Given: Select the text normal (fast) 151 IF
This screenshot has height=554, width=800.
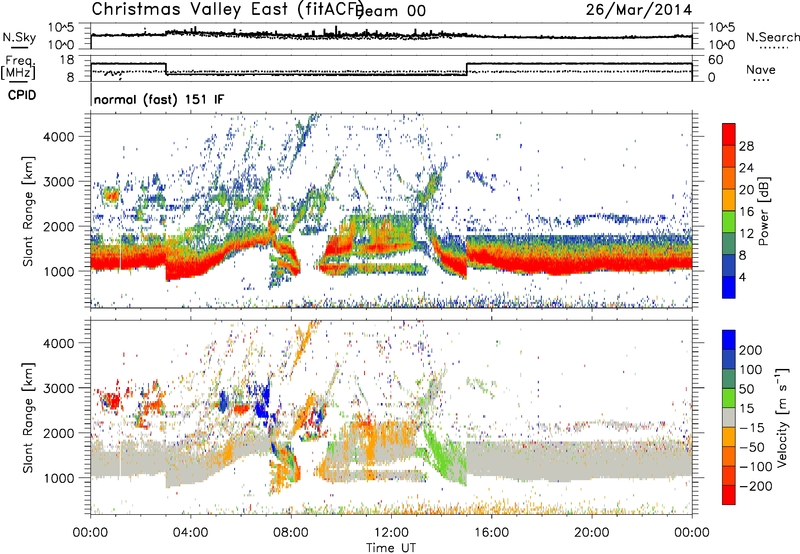Looking at the screenshot, I should coord(159,99).
